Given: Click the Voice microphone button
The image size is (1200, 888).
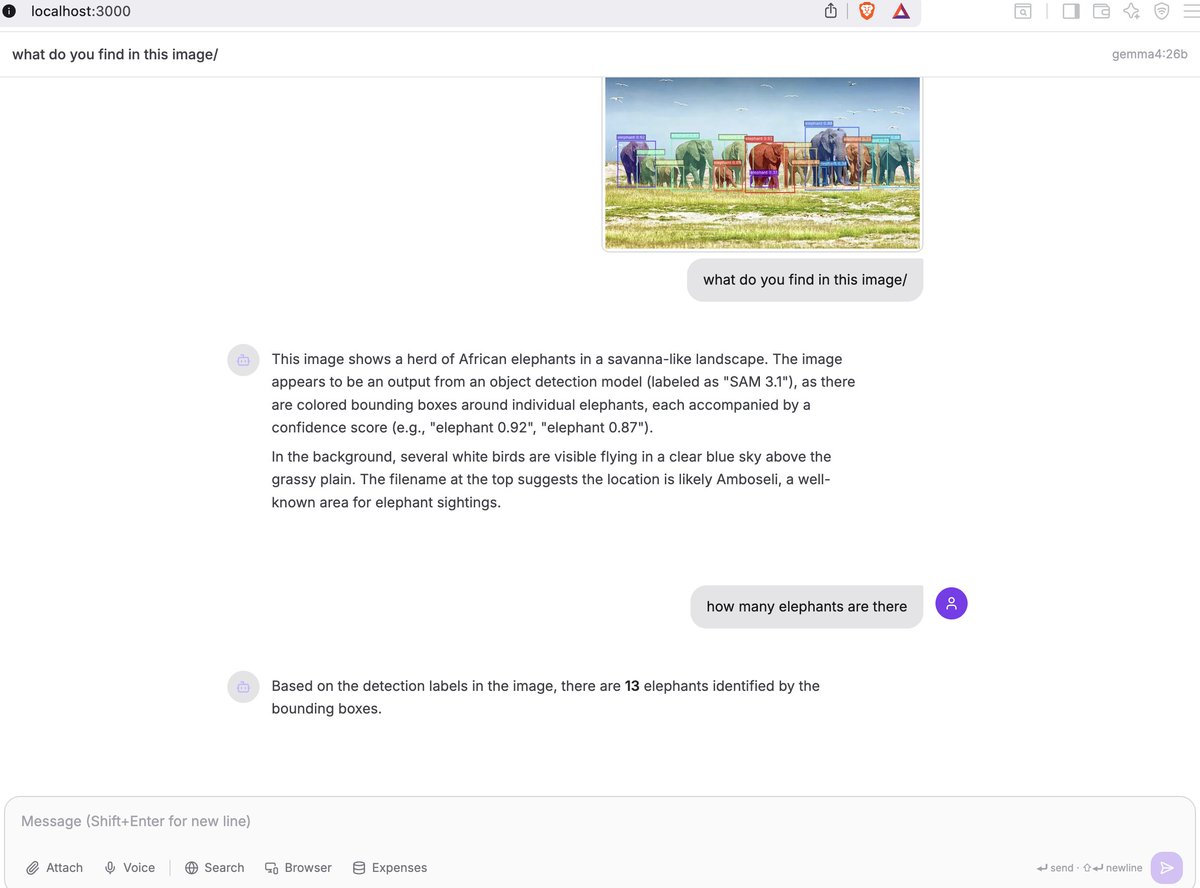Looking at the screenshot, I should pyautogui.click(x=130, y=868).
